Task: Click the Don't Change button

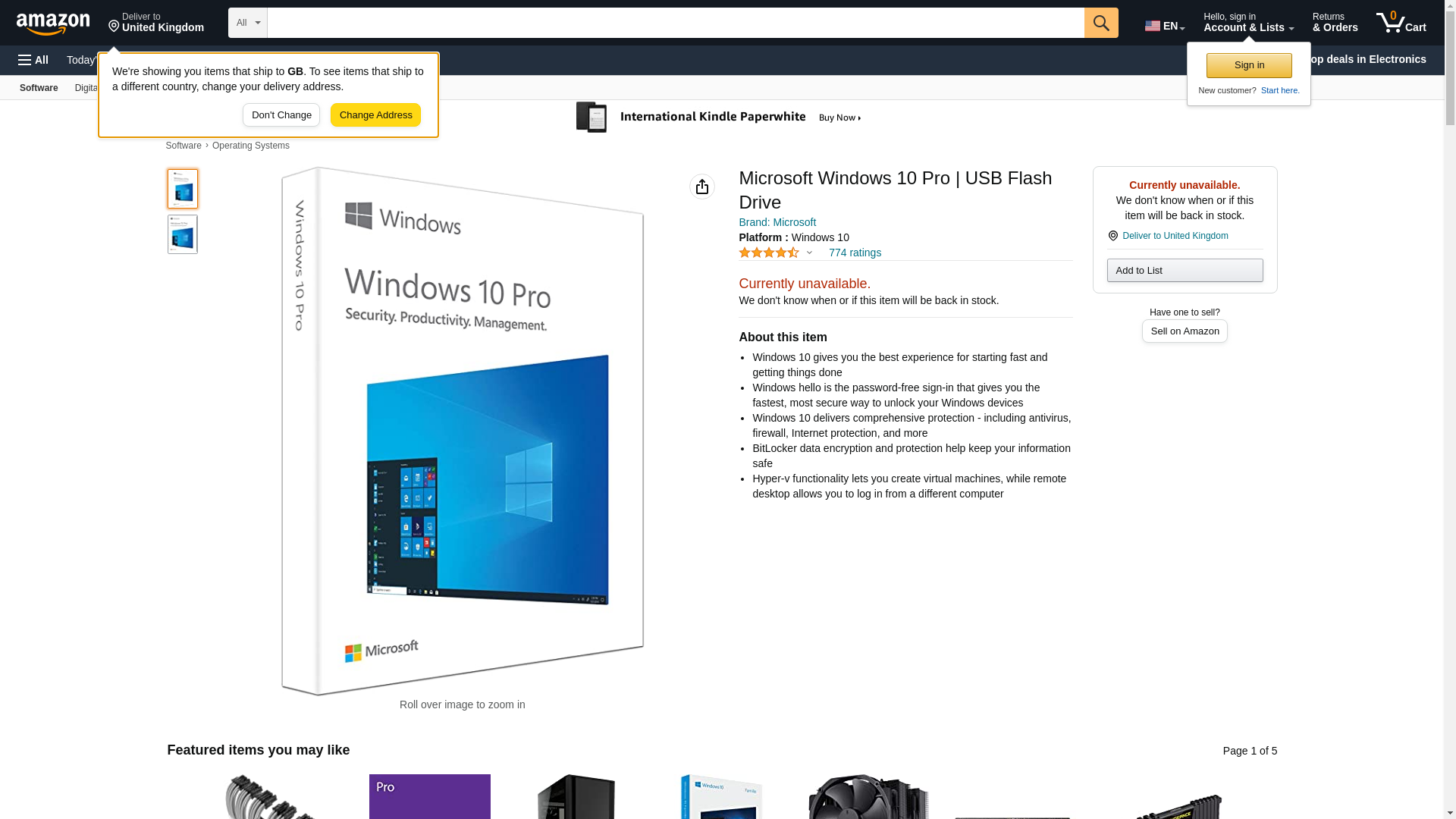Action: pos(281,115)
